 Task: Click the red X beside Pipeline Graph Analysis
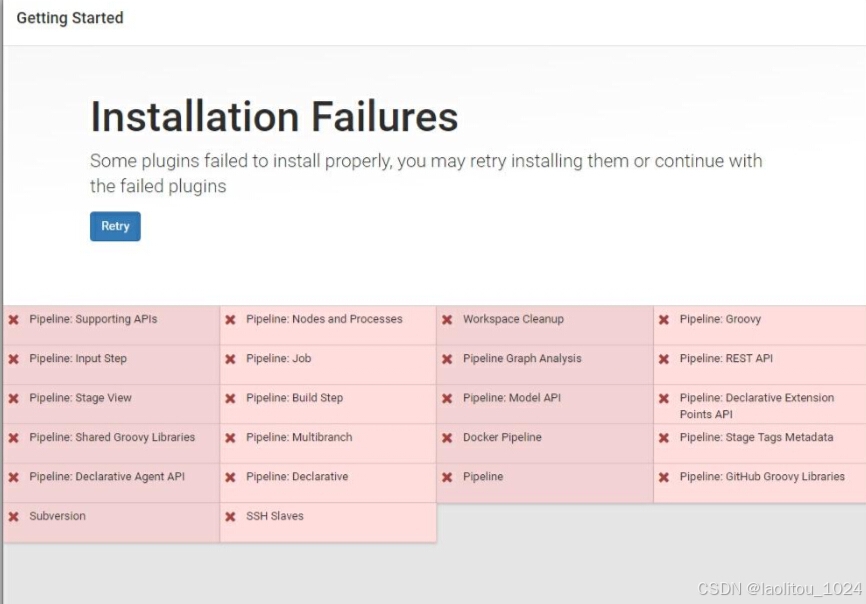447,359
